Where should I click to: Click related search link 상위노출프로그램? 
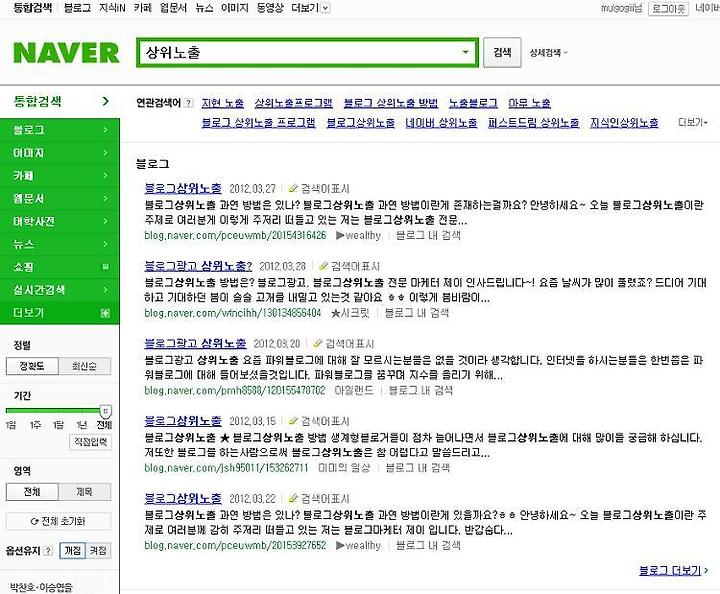[x=293, y=103]
